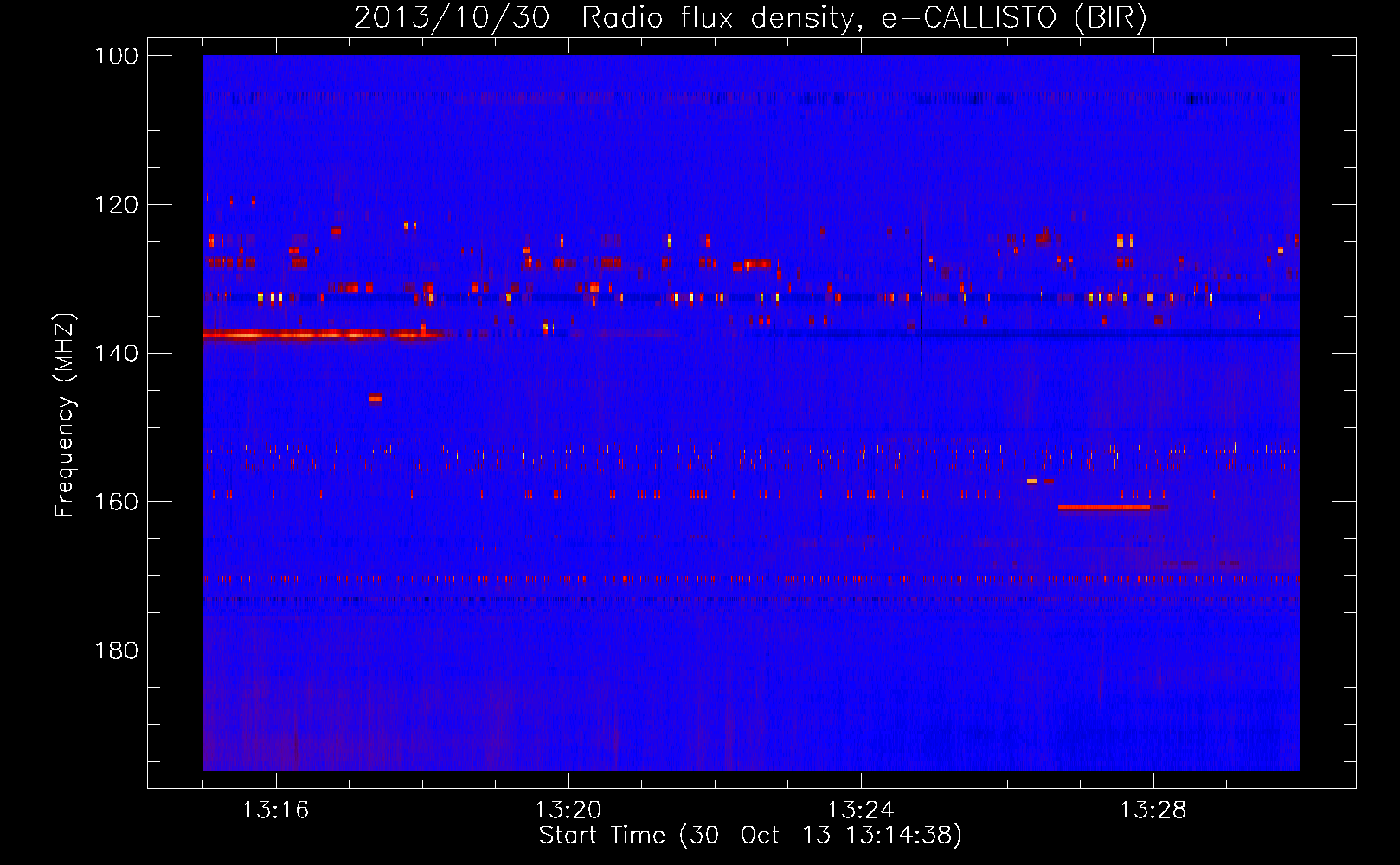Click the 13:16 time tick label
The image size is (1400, 865).
coord(275,811)
